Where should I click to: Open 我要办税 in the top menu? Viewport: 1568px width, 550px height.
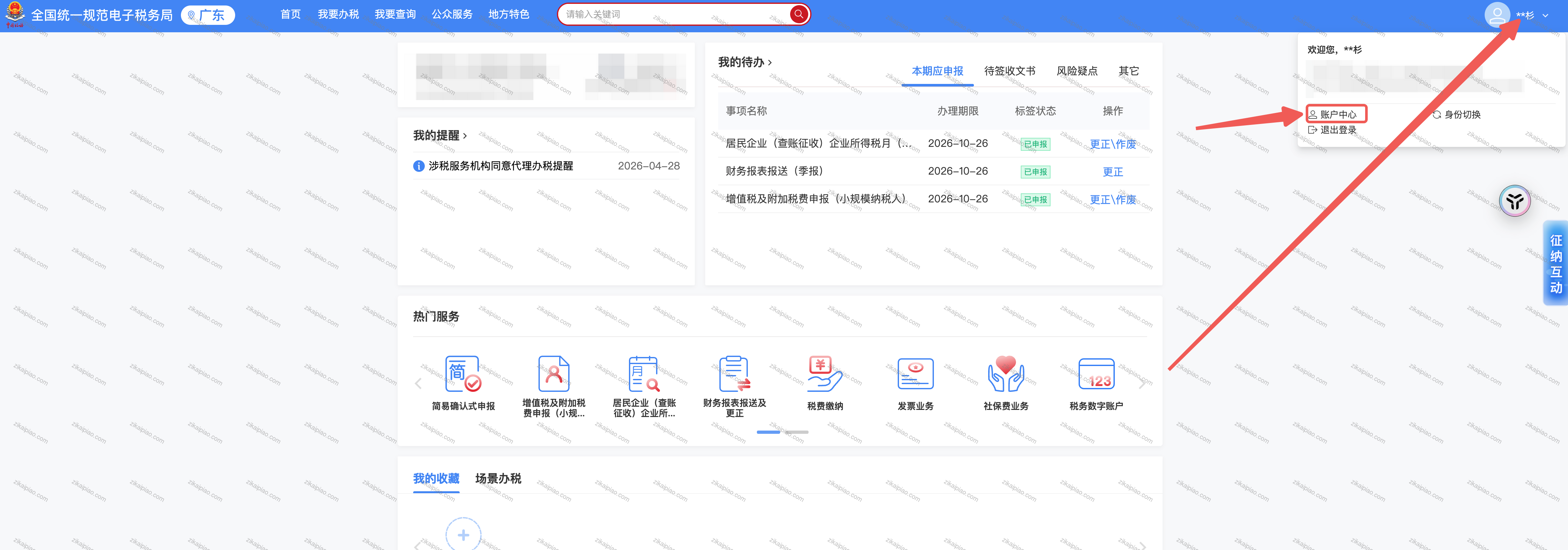coord(338,14)
